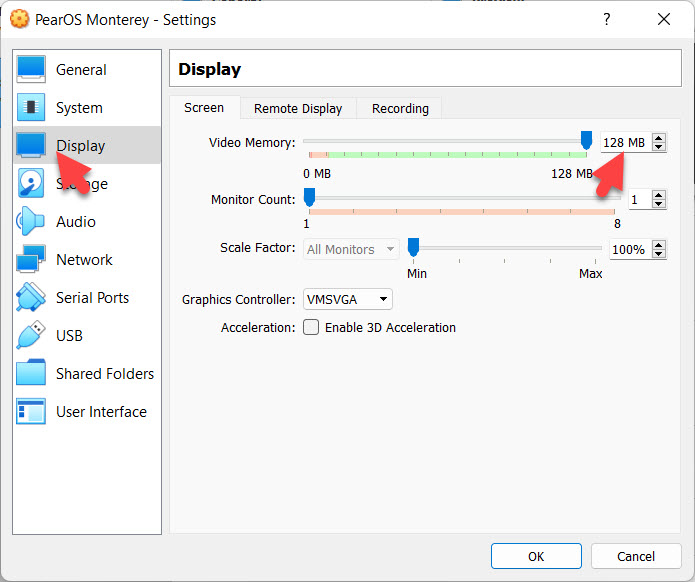Click the Graphics Controller label
Image resolution: width=695 pixels, height=582 pixels.
pyautogui.click(x=238, y=300)
